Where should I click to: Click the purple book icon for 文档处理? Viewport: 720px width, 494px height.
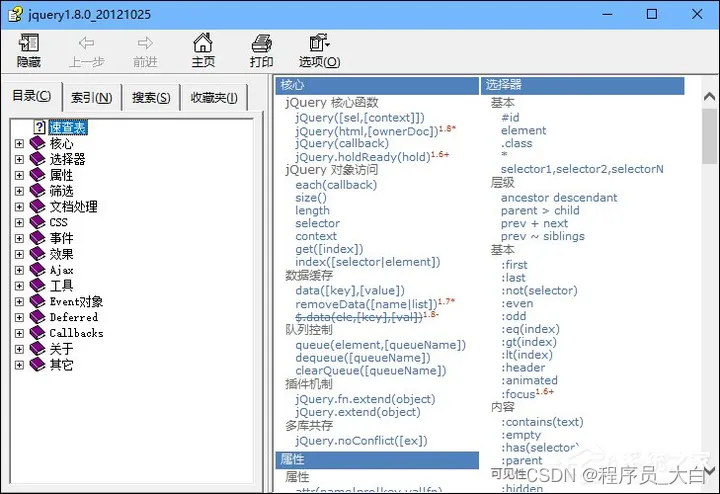(x=37, y=207)
